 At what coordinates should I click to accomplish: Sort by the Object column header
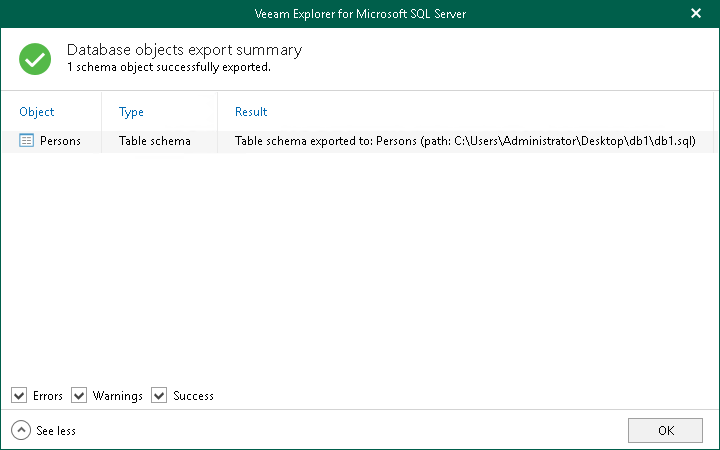tap(37, 112)
